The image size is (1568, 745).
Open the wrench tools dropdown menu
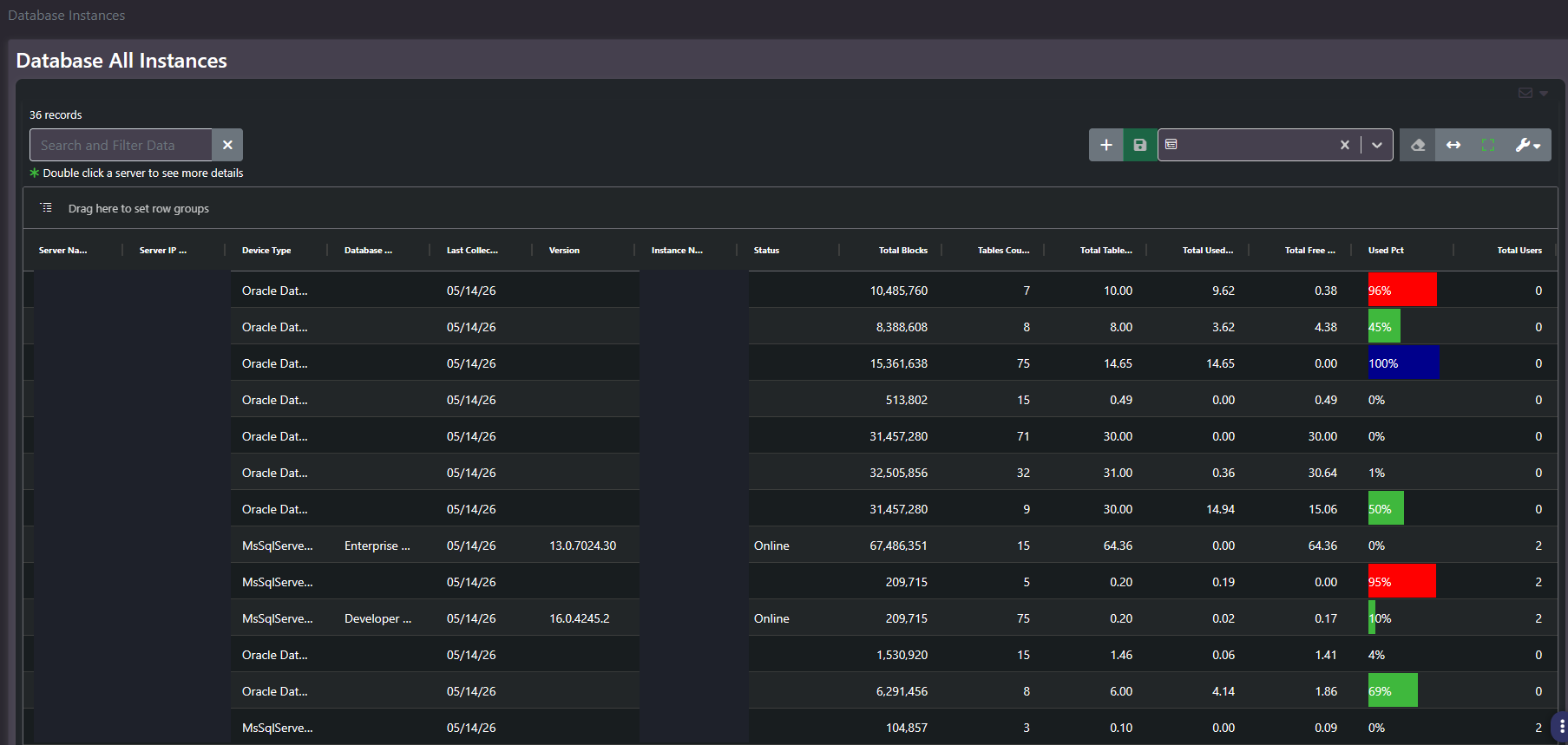1528,145
